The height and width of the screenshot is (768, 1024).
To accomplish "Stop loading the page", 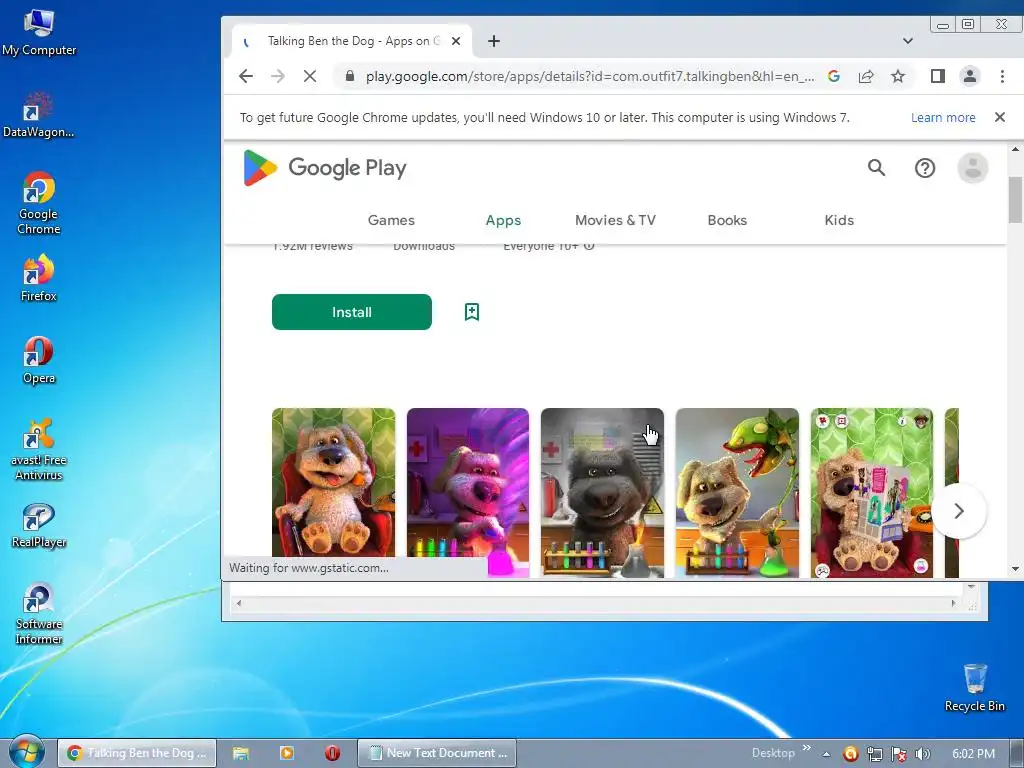I will point(310,76).
